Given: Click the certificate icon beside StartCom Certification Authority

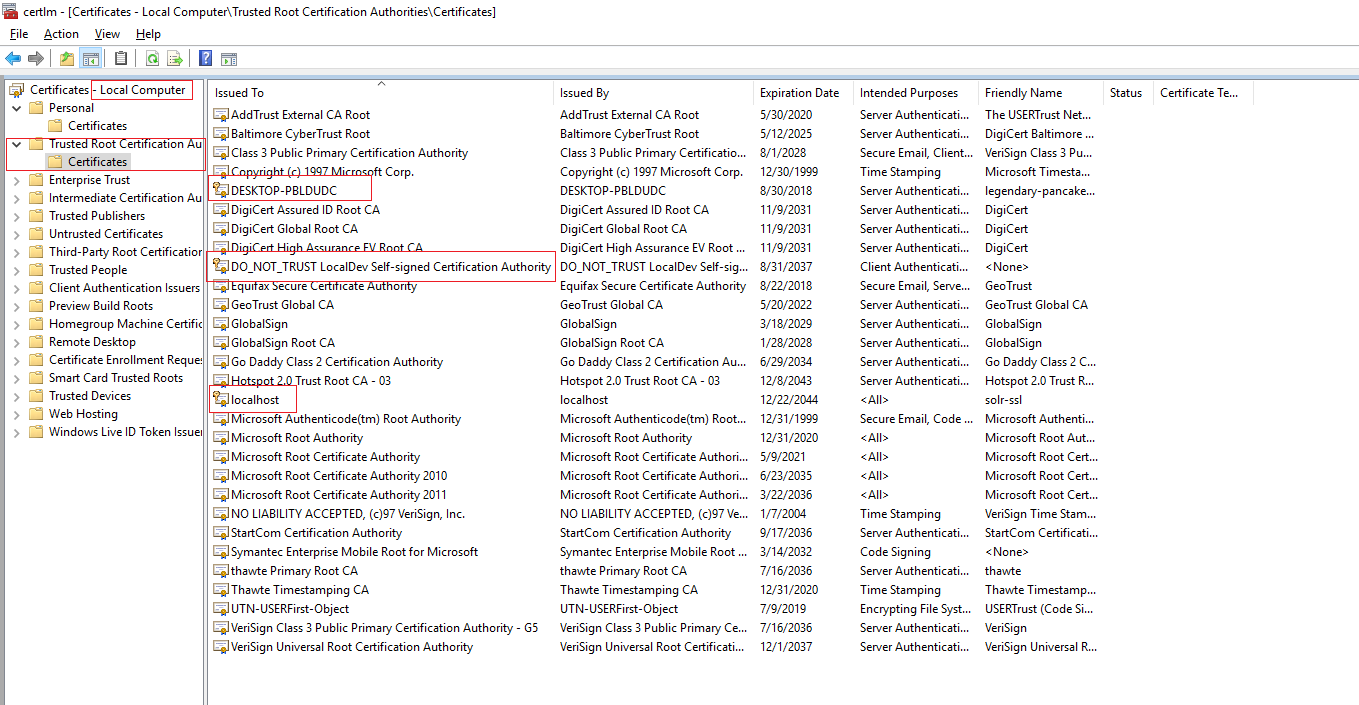Looking at the screenshot, I should coord(221,532).
